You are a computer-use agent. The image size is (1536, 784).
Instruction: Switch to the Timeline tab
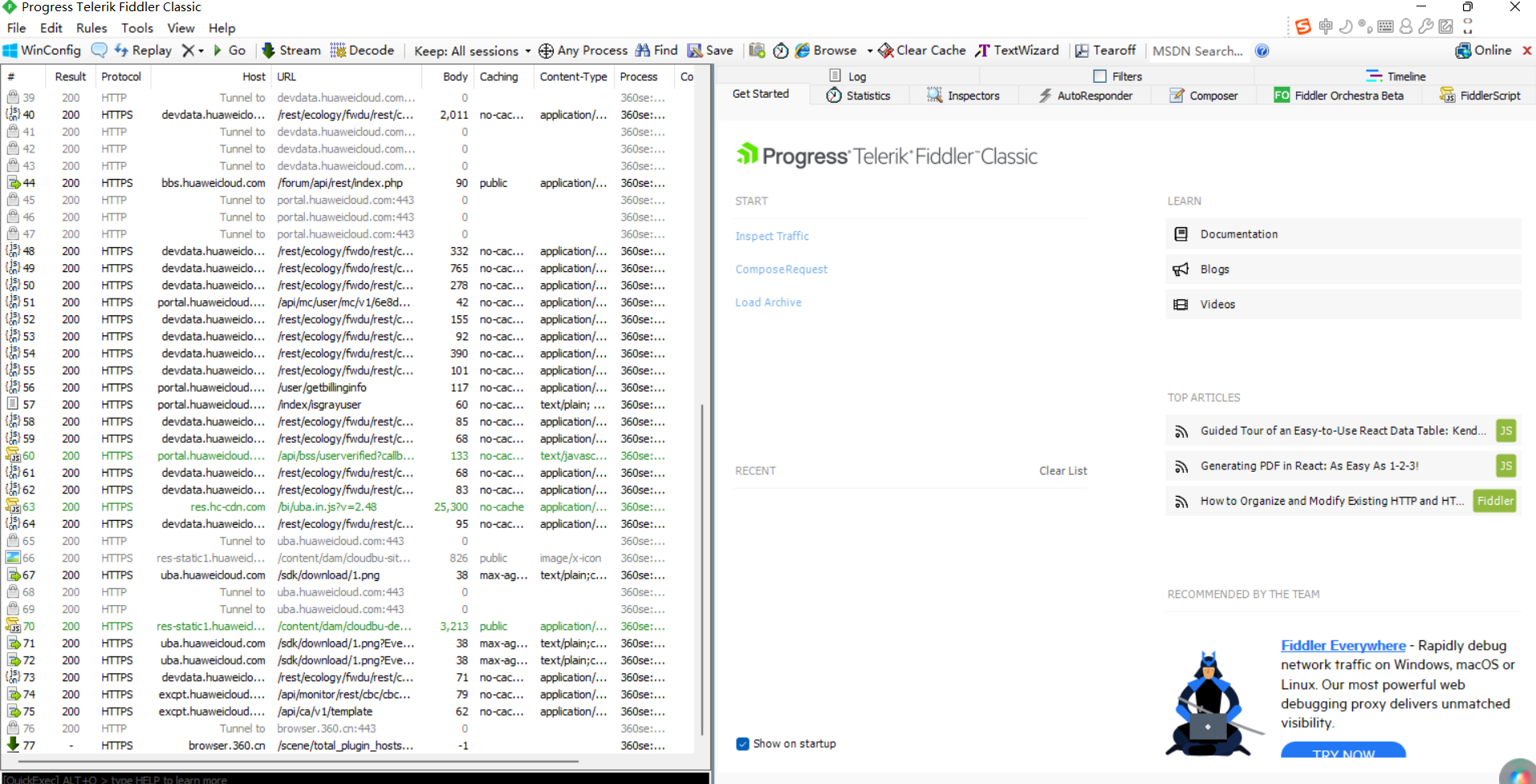click(1396, 76)
